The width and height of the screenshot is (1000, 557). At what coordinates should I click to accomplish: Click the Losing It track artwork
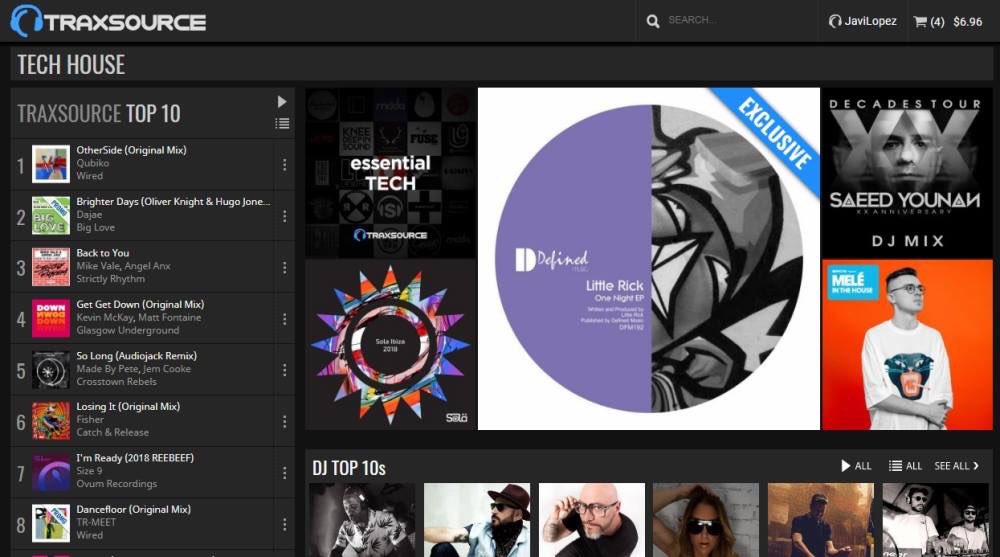tap(51, 421)
